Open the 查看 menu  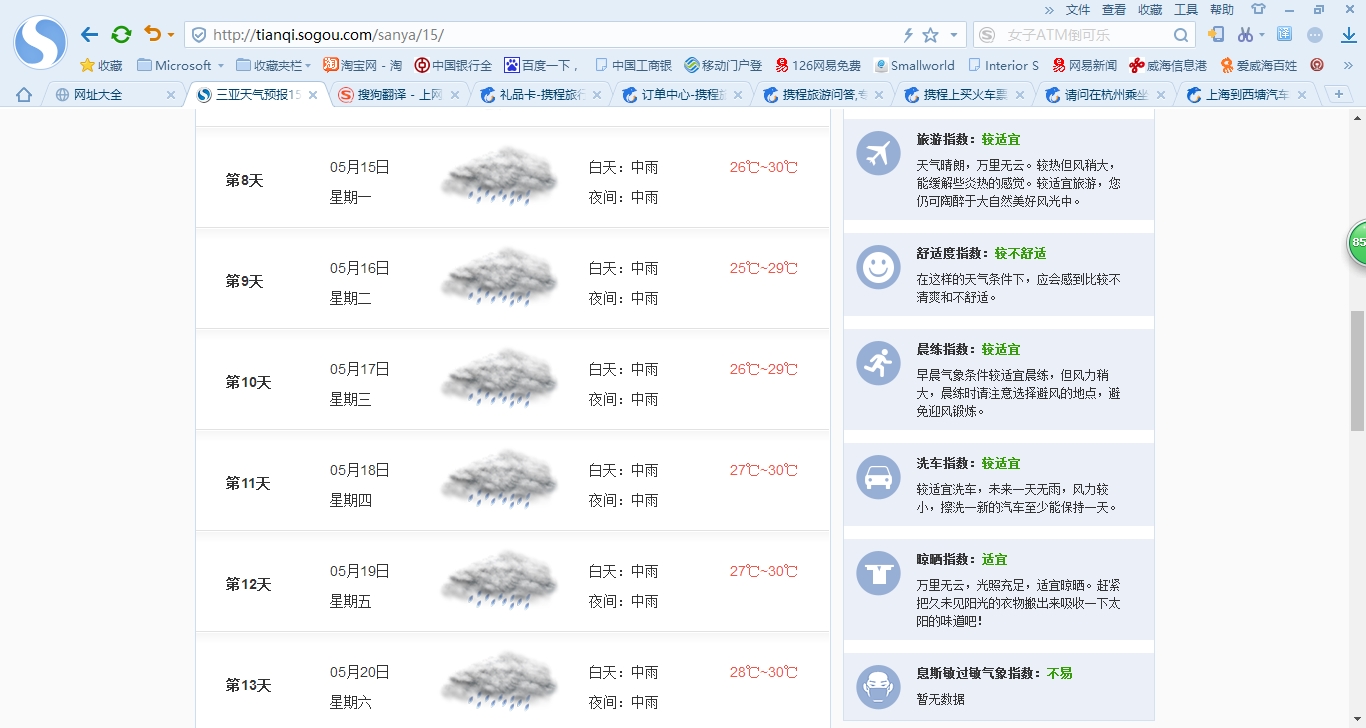click(1114, 9)
